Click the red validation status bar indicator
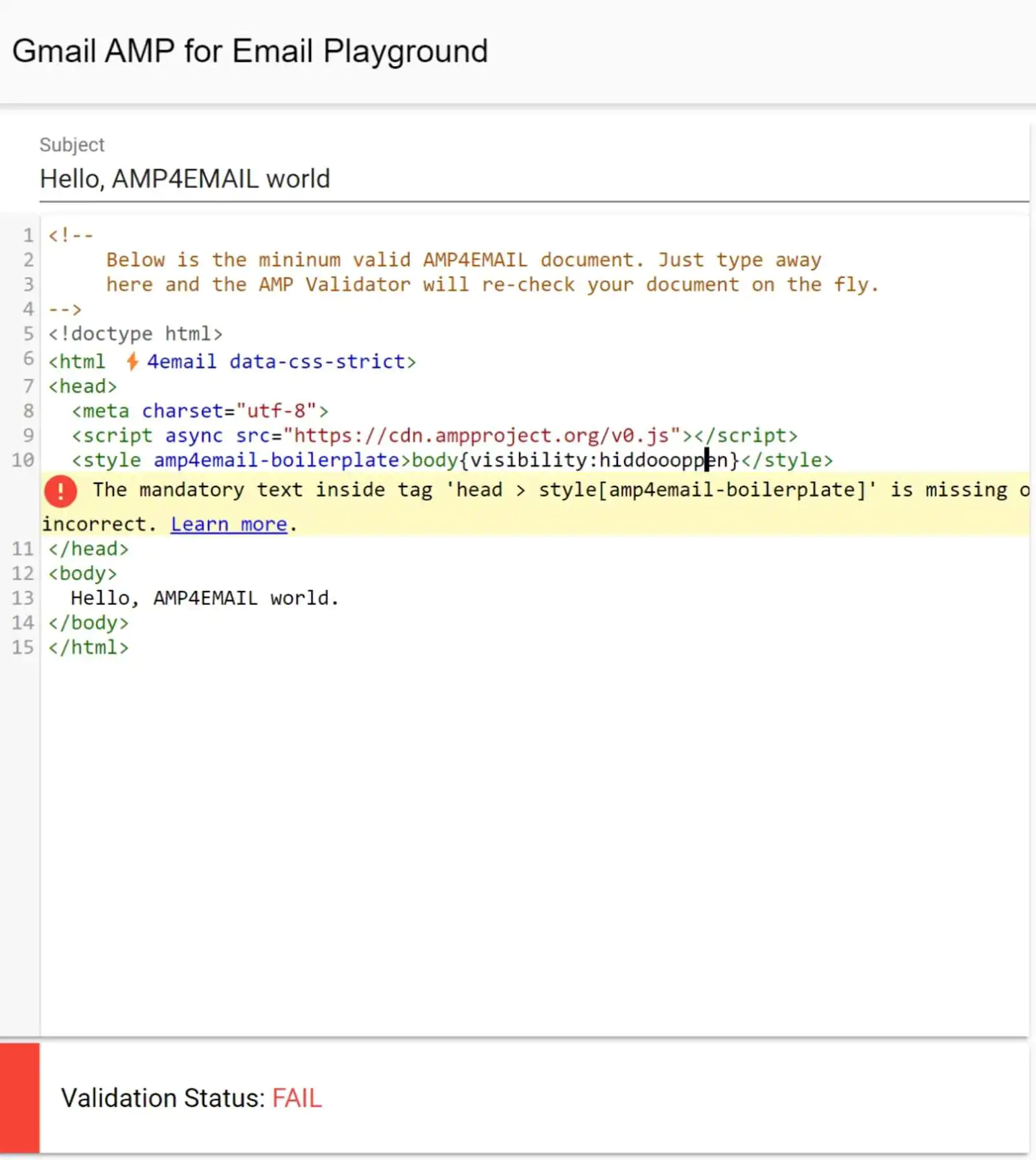This screenshot has width=1036, height=1160. coord(19,1098)
